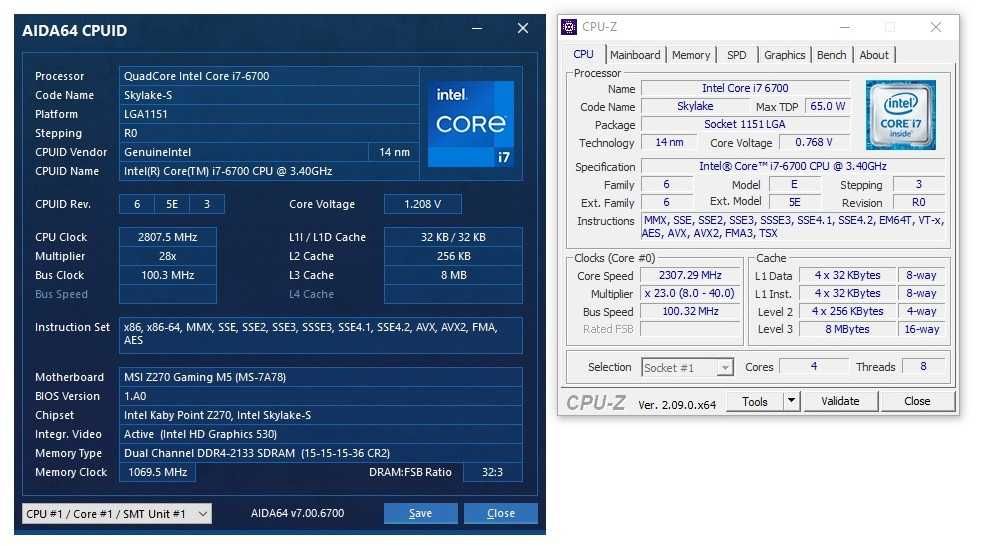Click CPU-Z Revision value R0

[918, 202]
